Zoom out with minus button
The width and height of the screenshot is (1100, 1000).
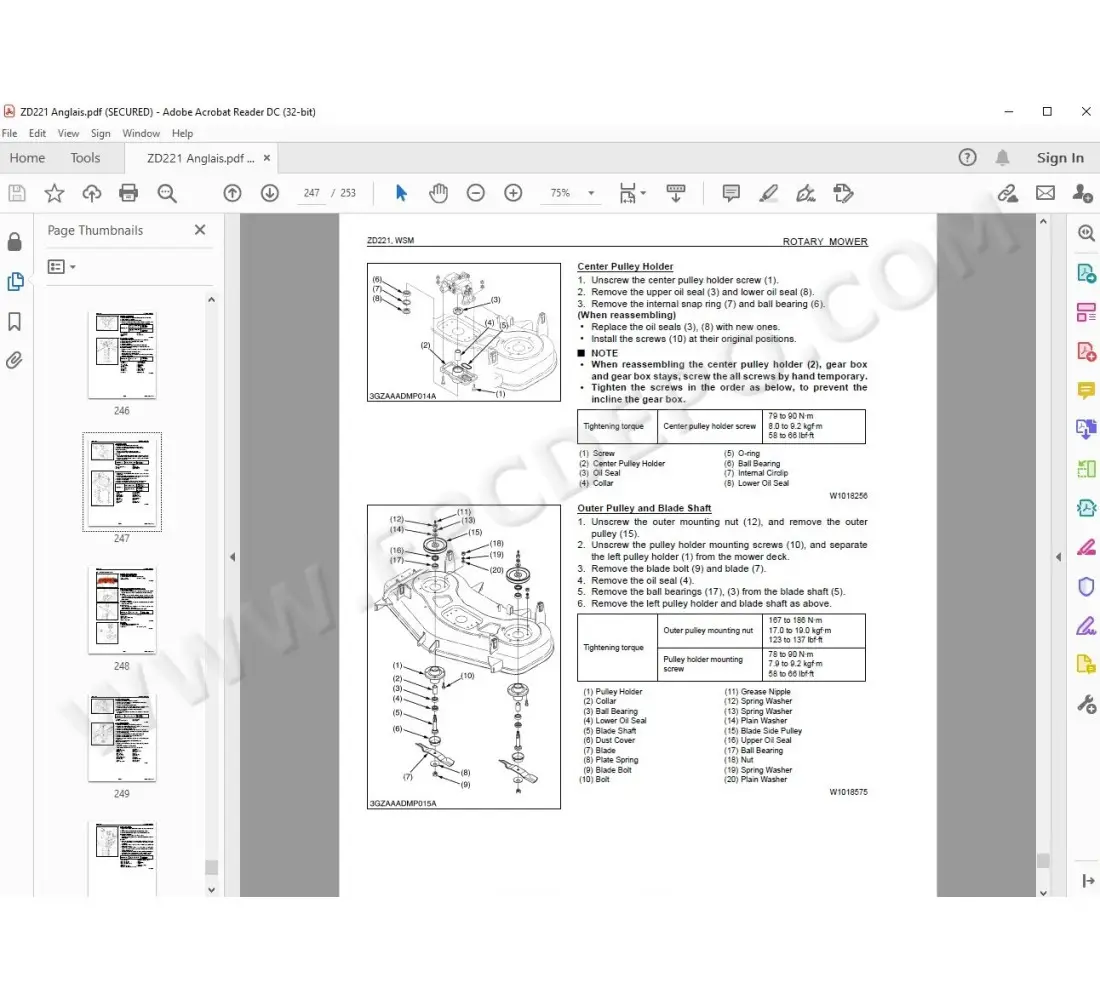(476, 193)
